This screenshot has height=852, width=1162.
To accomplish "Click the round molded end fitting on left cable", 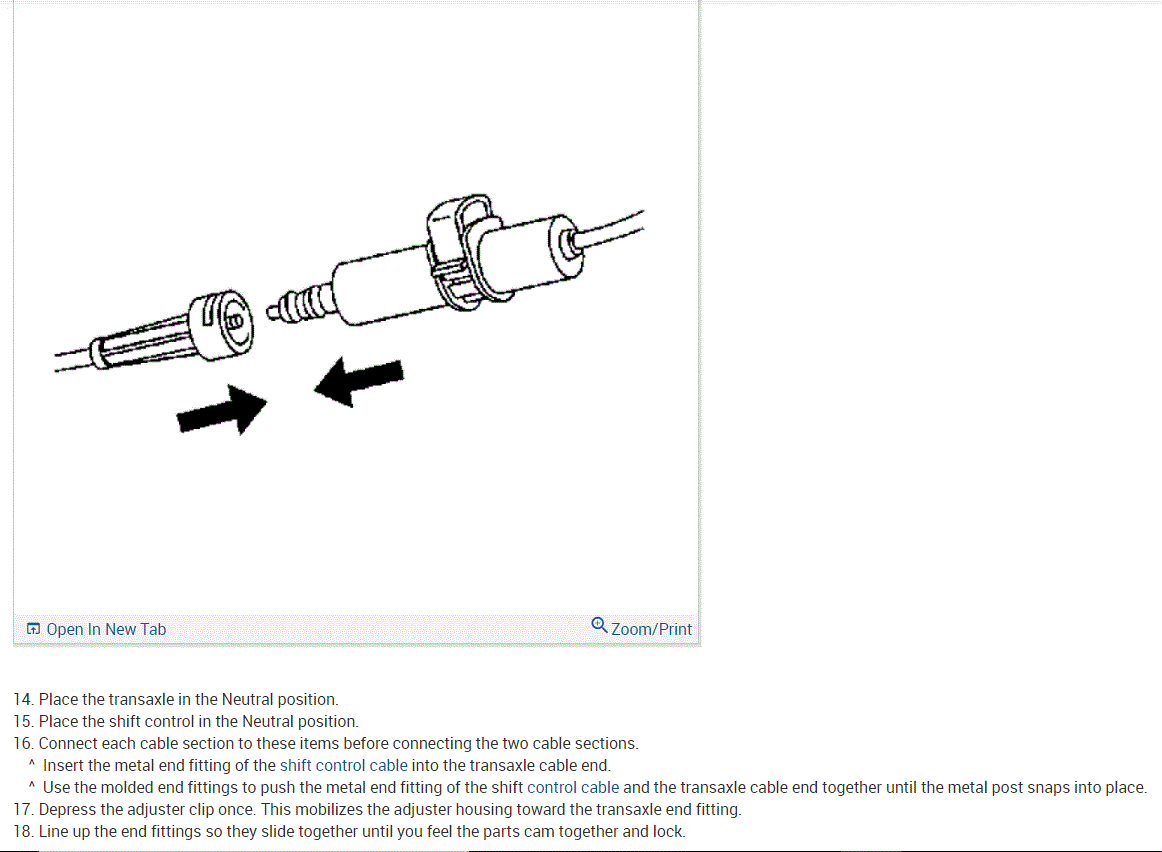I will 221,326.
